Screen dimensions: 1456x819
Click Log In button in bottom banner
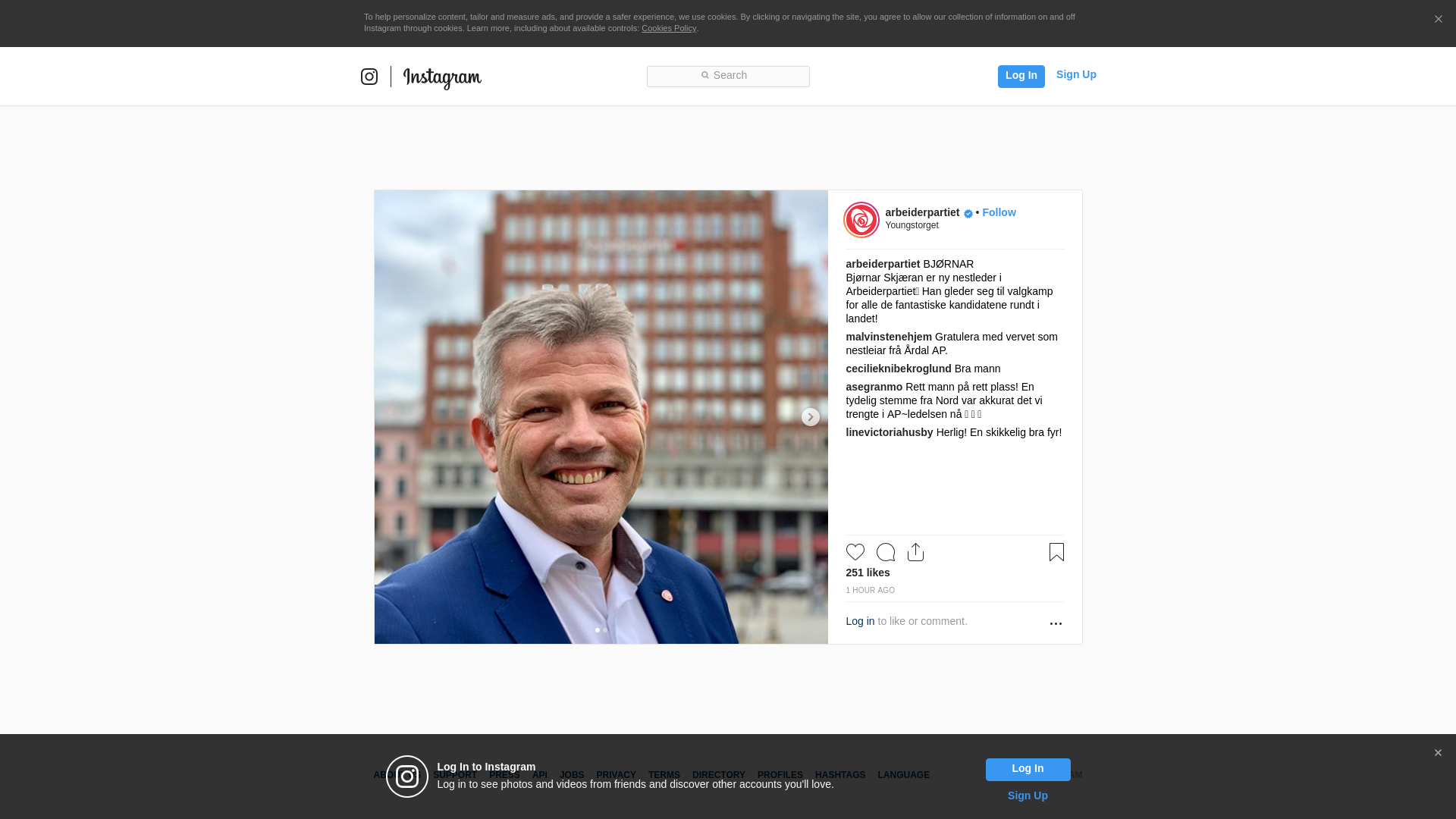tap(1028, 769)
